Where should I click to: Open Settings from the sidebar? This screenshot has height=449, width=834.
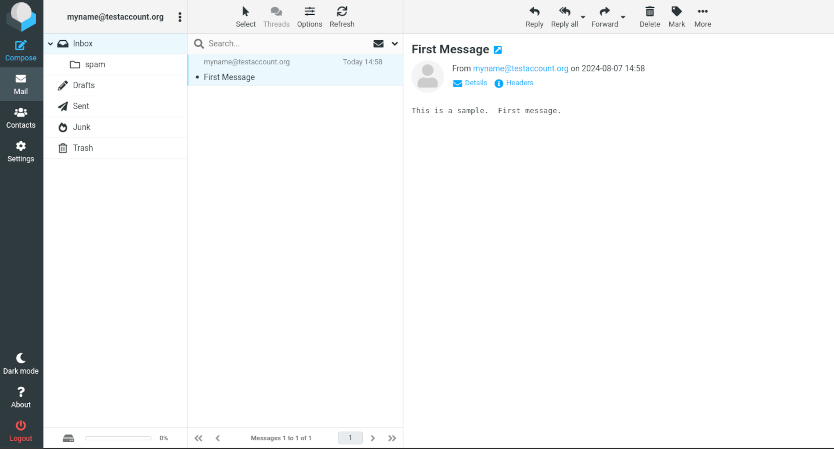21,151
